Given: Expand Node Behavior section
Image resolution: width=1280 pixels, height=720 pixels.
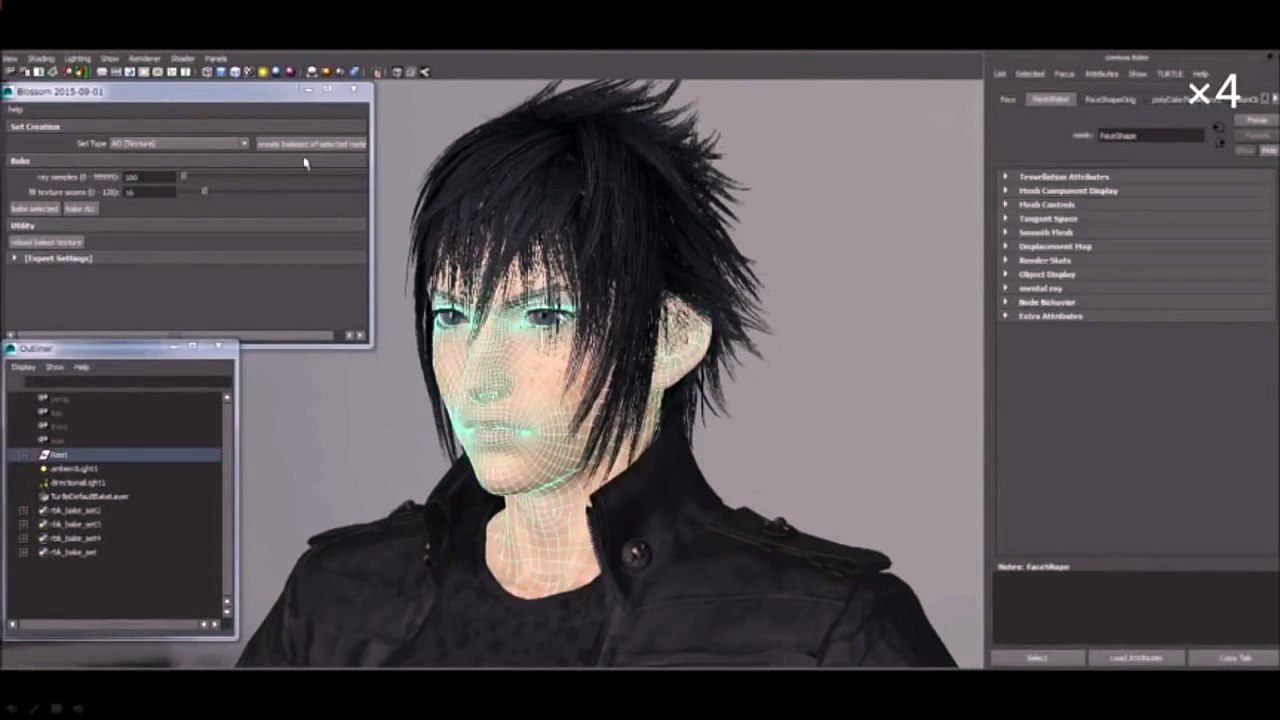Looking at the screenshot, I should point(1006,302).
